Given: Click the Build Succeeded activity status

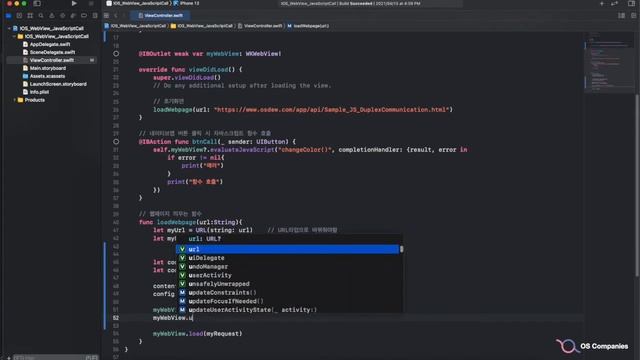Looking at the screenshot, I should click(x=350, y=3).
